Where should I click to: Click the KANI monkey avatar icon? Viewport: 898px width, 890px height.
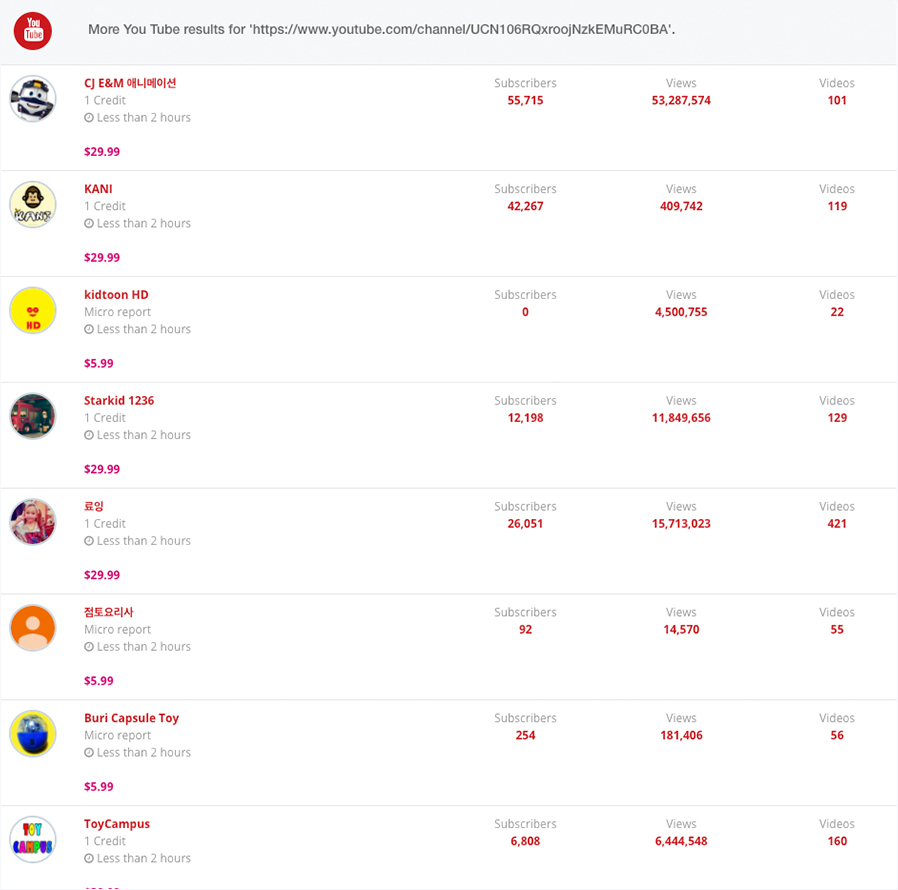click(33, 204)
